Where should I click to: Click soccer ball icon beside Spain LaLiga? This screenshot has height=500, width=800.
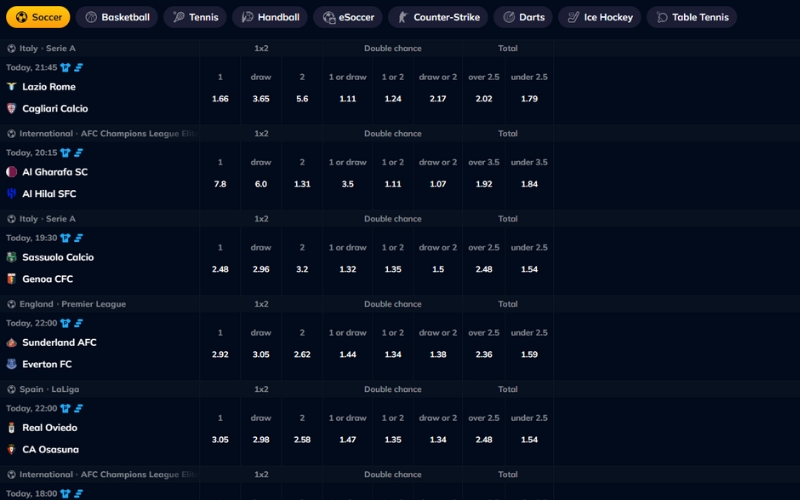[x=11, y=389]
